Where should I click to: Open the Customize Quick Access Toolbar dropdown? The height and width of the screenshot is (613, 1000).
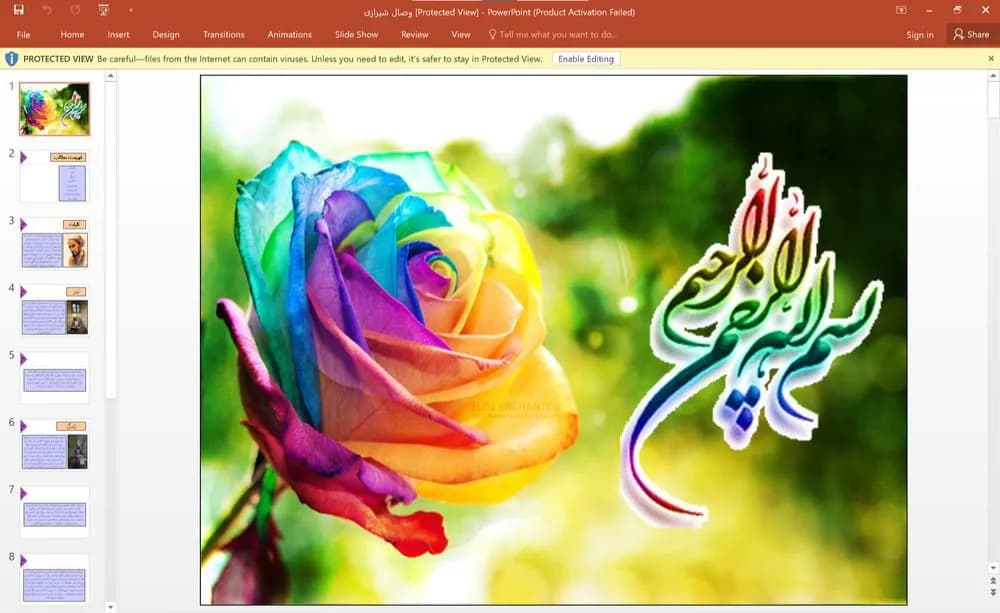(131, 10)
